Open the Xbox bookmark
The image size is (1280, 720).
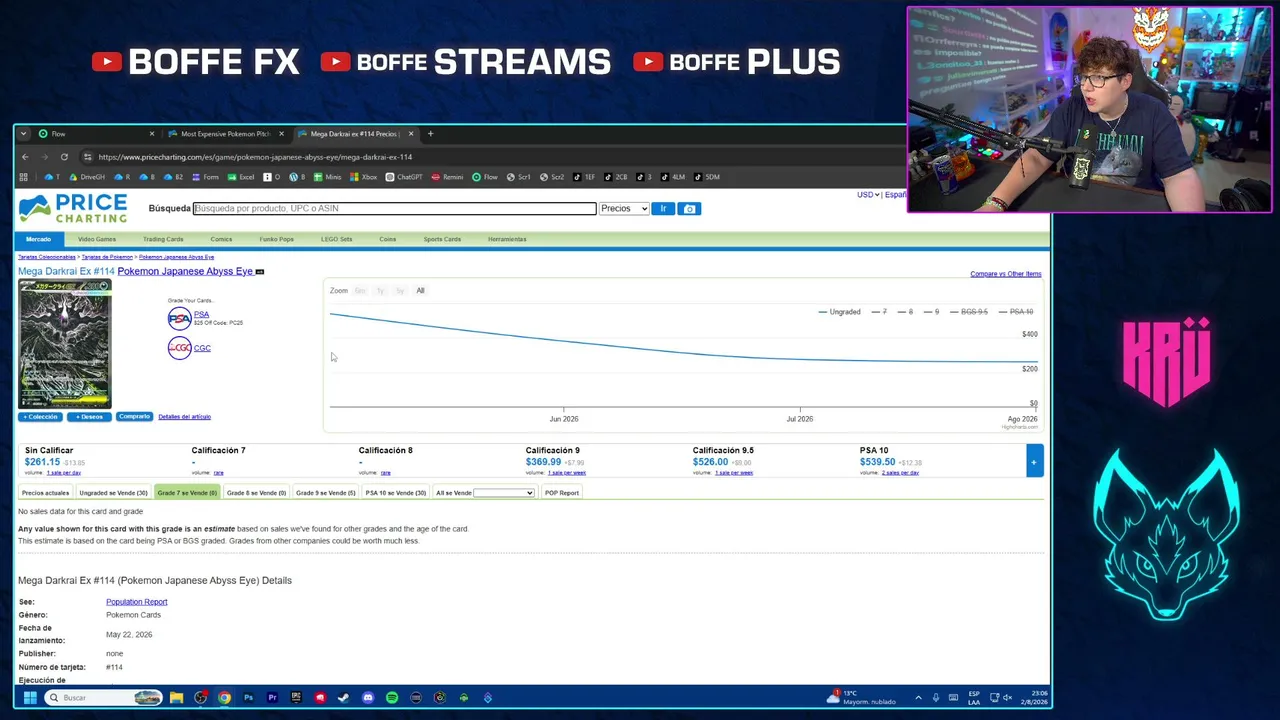364,177
